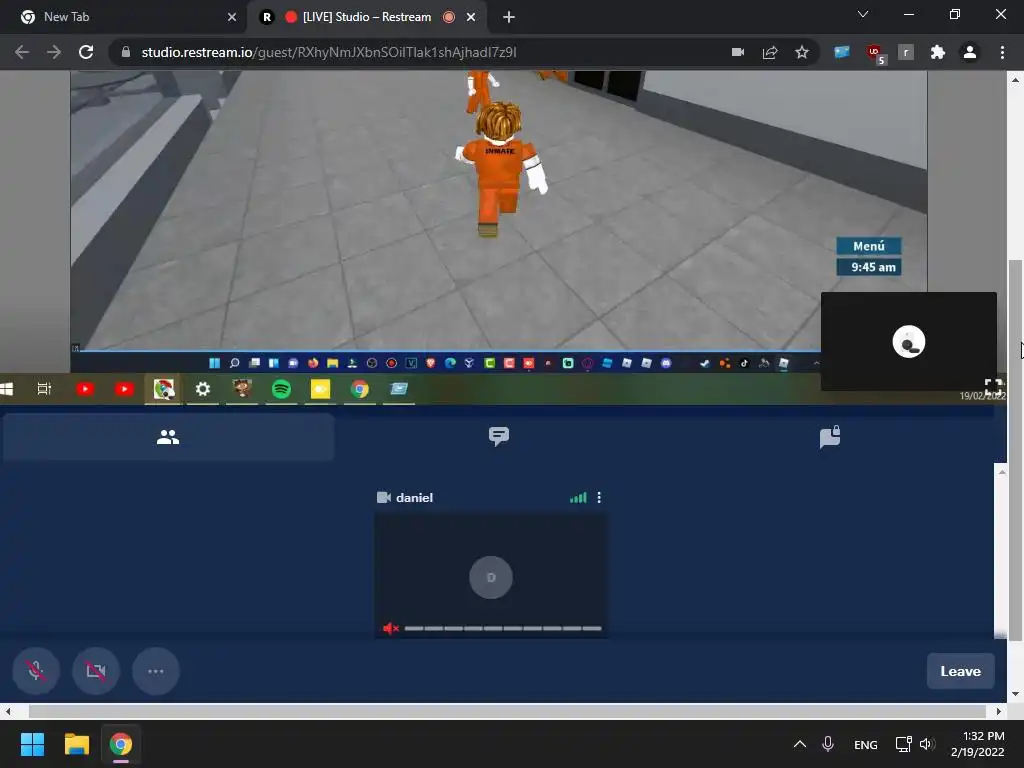This screenshot has height=768, width=1024.
Task: Go back to the previous page
Action: (x=22, y=52)
